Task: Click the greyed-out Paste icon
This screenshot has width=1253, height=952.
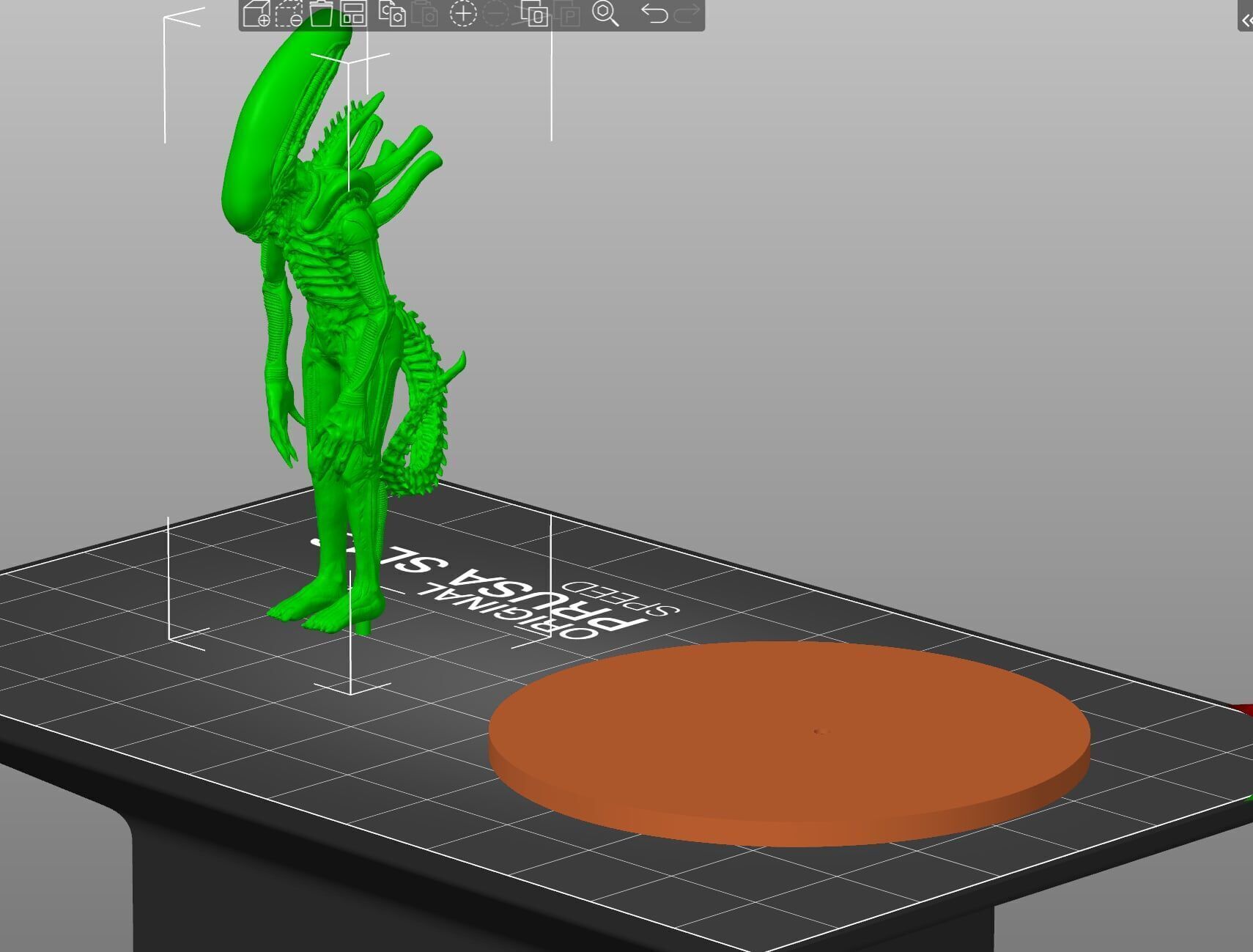Action: click(x=424, y=13)
